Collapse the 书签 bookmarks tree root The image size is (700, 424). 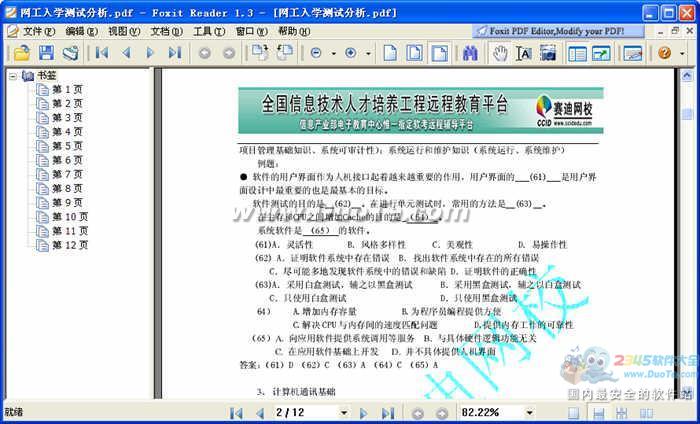(x=12, y=76)
